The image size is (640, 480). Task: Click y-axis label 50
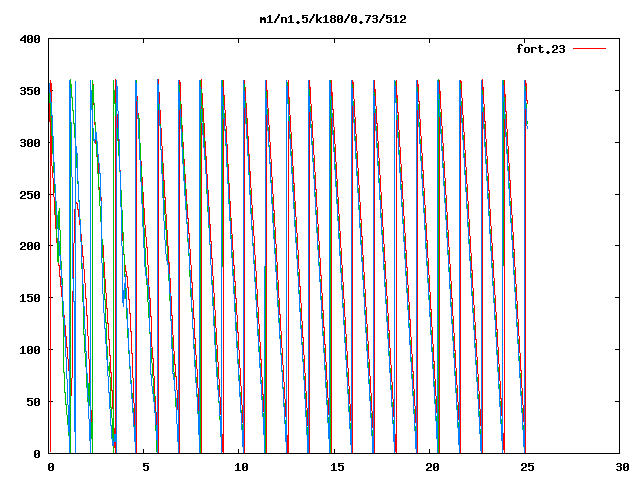point(33,402)
